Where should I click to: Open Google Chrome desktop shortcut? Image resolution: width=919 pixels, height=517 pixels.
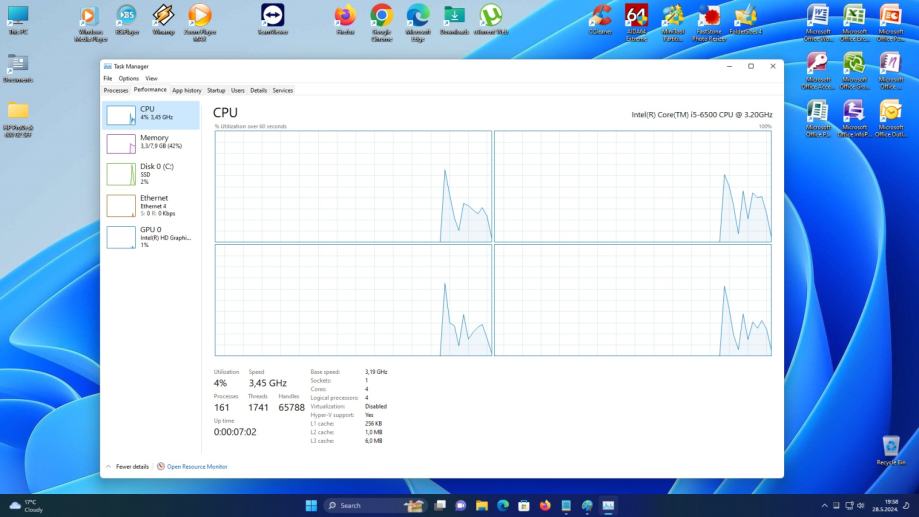pyautogui.click(x=382, y=23)
